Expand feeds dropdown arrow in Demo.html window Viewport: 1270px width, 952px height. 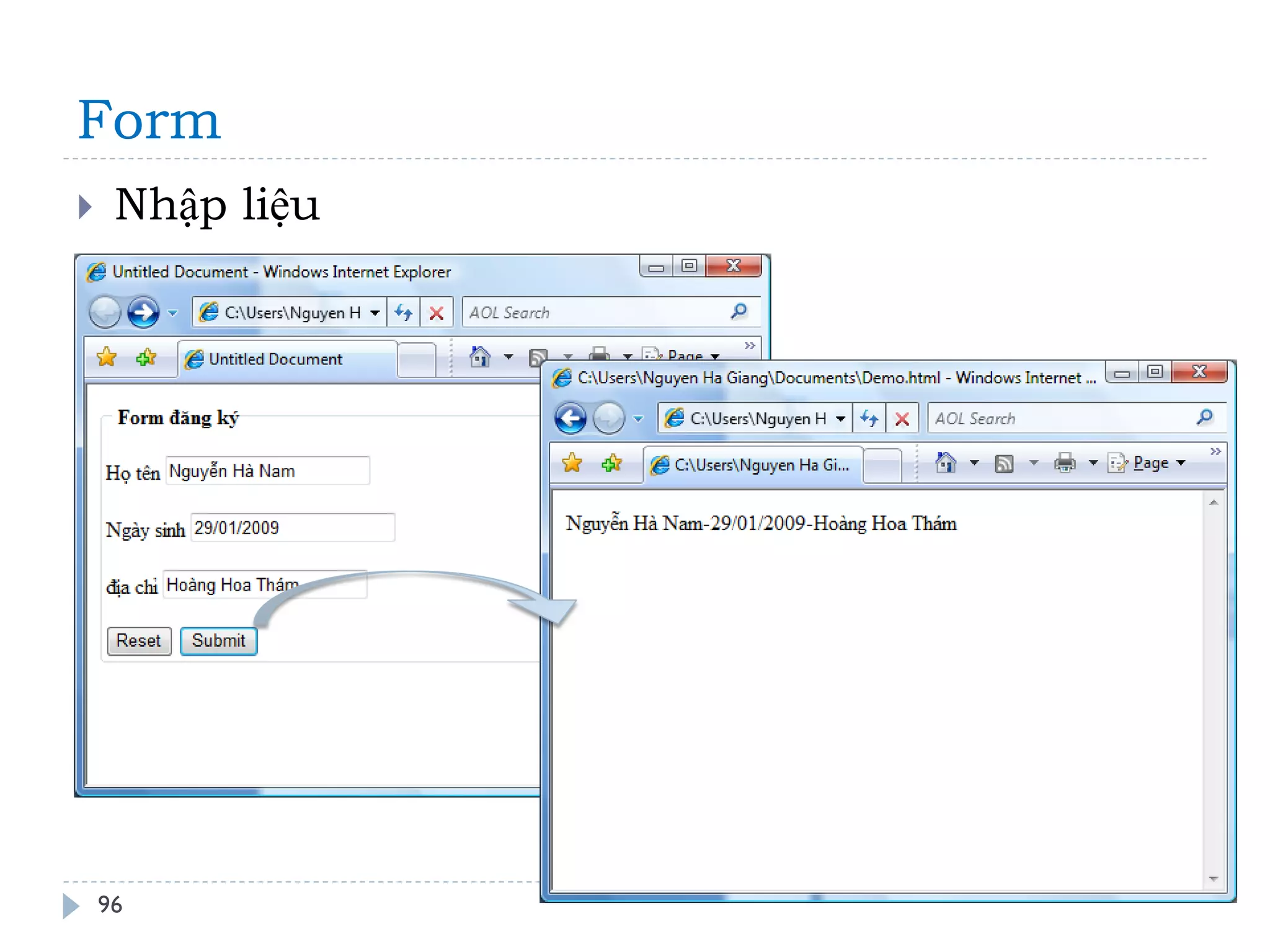point(1034,462)
